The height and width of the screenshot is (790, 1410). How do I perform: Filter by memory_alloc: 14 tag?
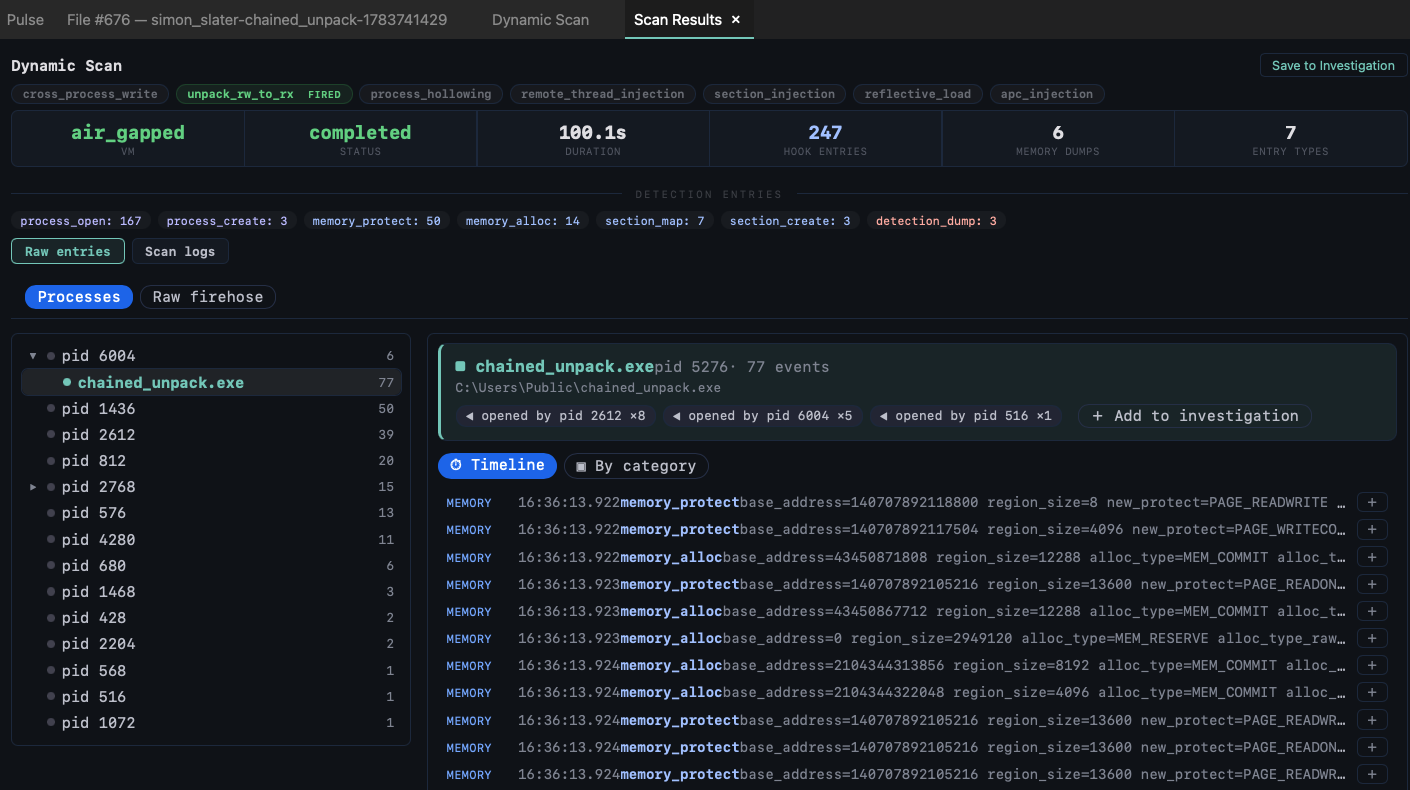point(522,221)
